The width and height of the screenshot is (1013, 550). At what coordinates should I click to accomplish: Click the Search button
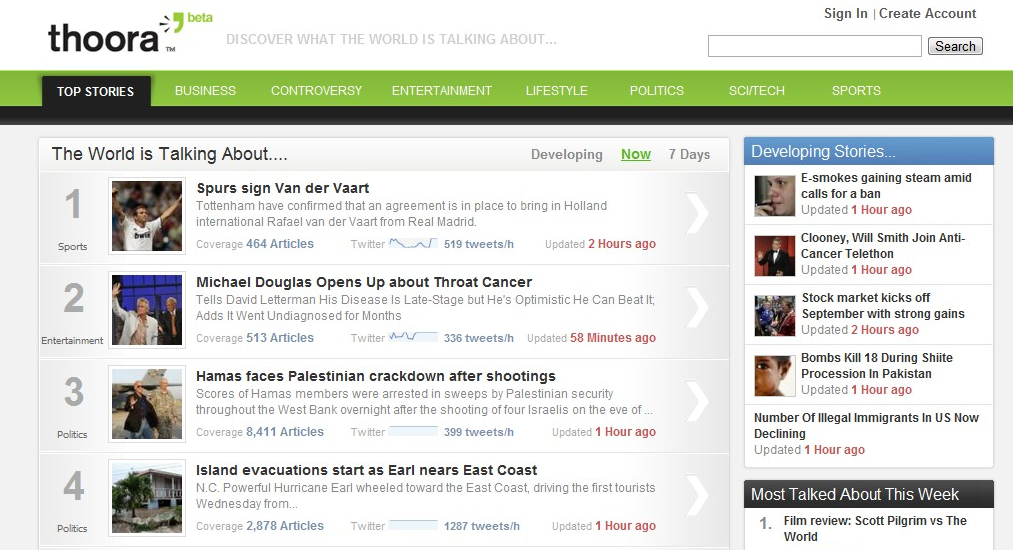coord(956,46)
